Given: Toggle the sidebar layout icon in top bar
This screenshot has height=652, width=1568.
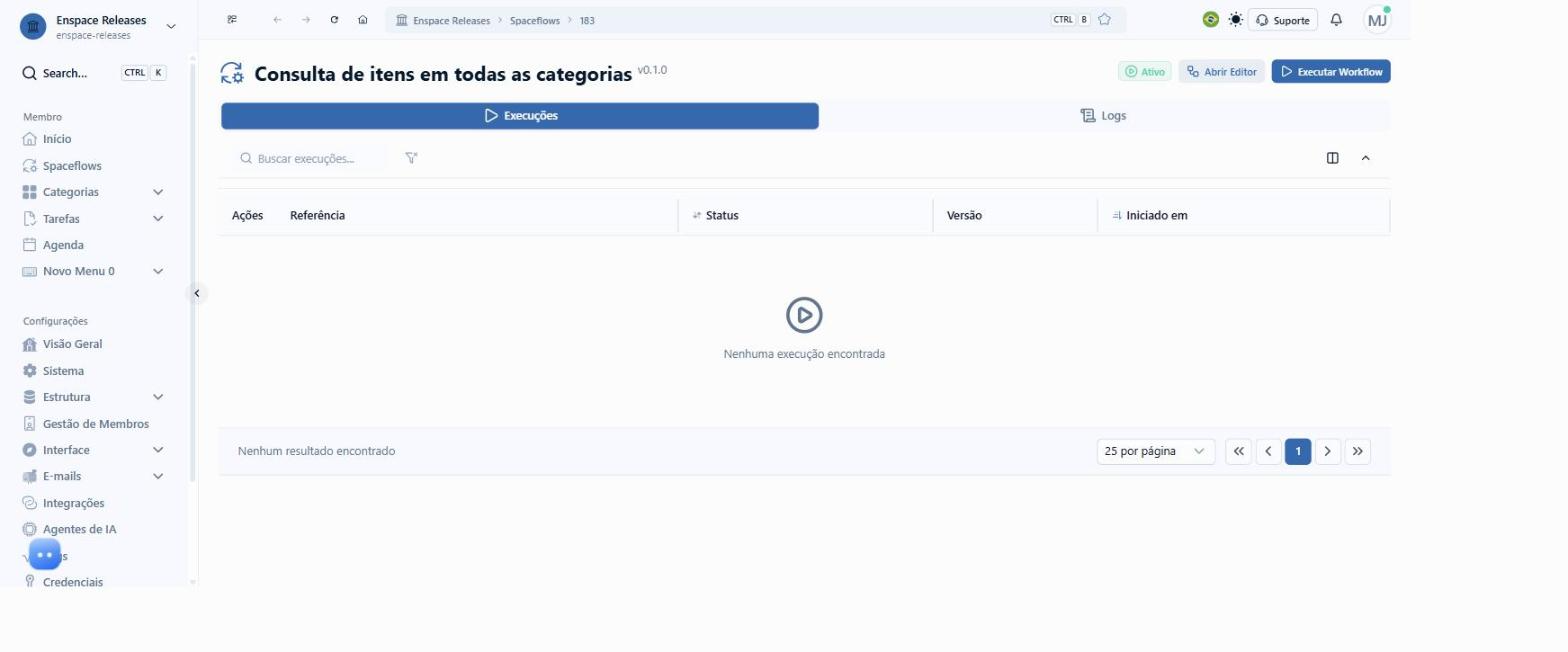Looking at the screenshot, I should pyautogui.click(x=232, y=20).
